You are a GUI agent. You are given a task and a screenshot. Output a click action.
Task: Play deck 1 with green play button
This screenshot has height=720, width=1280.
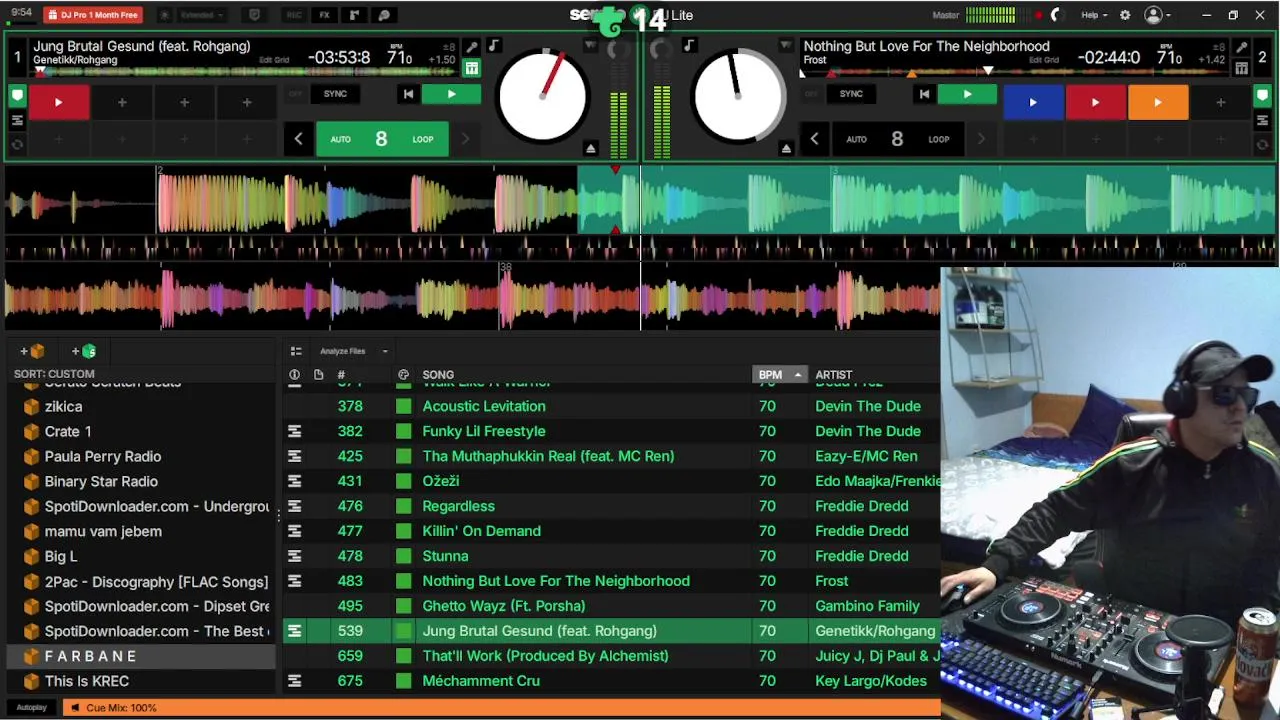451,94
